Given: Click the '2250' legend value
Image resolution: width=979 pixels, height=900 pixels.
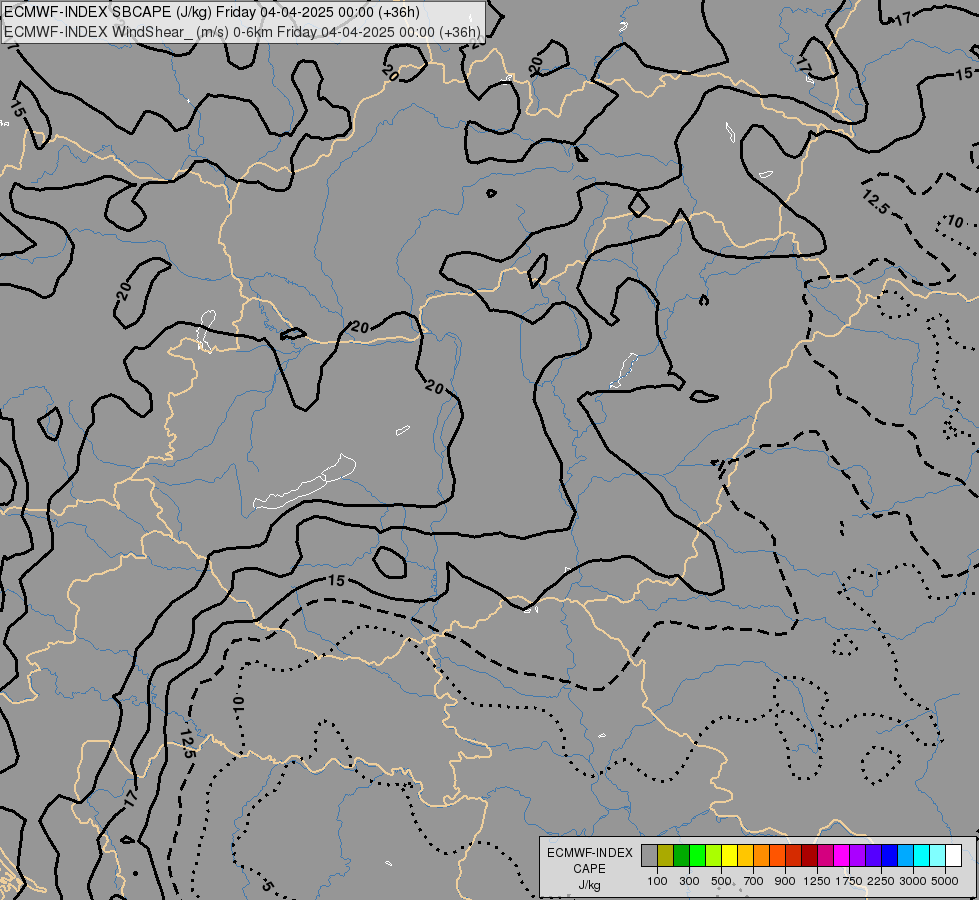Looking at the screenshot, I should (881, 881).
